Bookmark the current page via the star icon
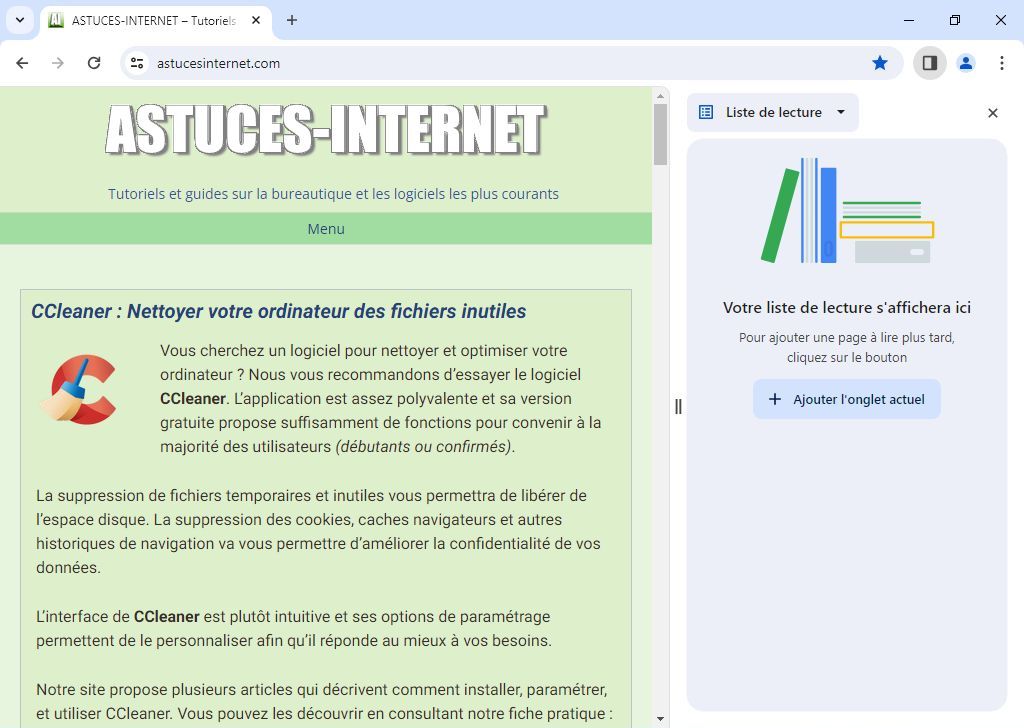1024x728 pixels. [x=879, y=62]
